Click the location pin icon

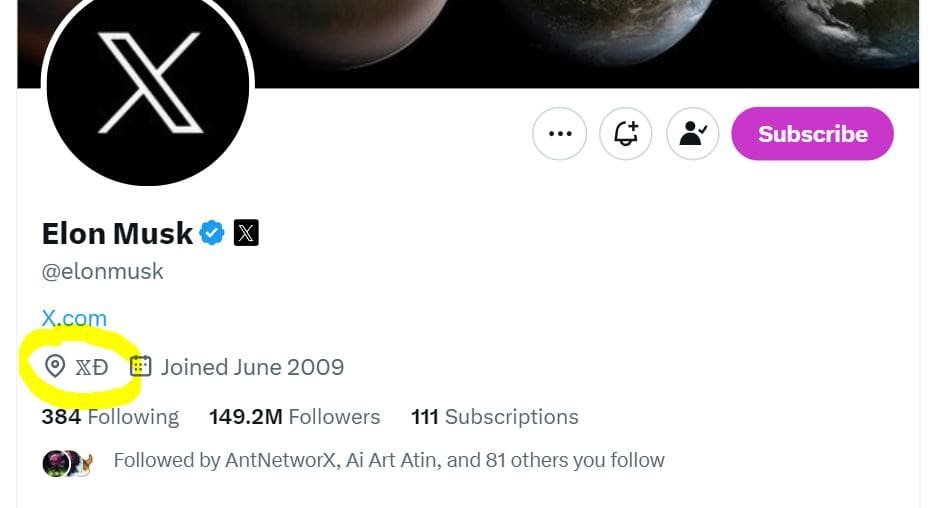click(56, 367)
